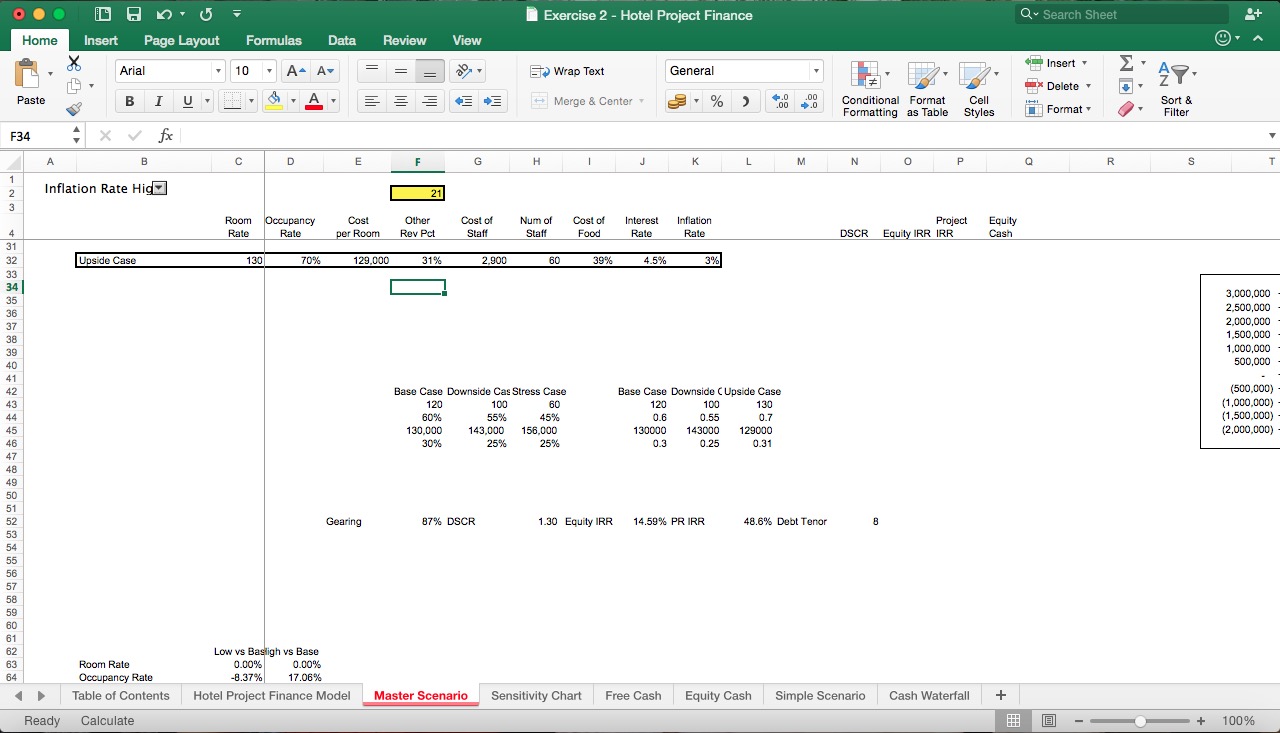The image size is (1280, 733).
Task: Toggle underline on selected cell
Action: click(x=188, y=100)
